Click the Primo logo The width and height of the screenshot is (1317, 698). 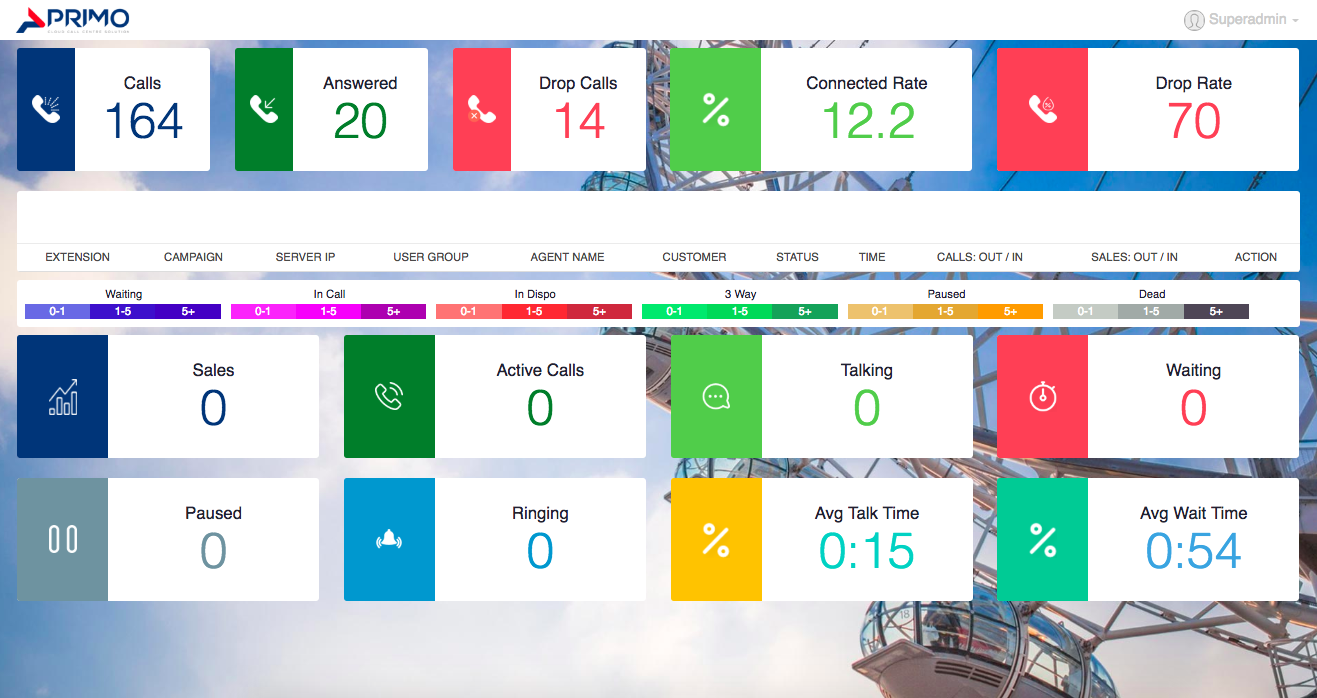(x=73, y=19)
